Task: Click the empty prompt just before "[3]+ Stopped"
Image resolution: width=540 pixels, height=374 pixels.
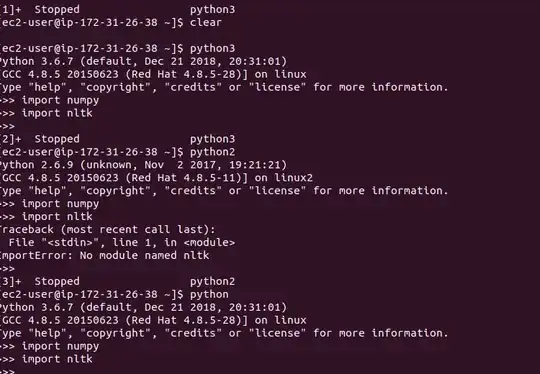Action: [x=7, y=268]
